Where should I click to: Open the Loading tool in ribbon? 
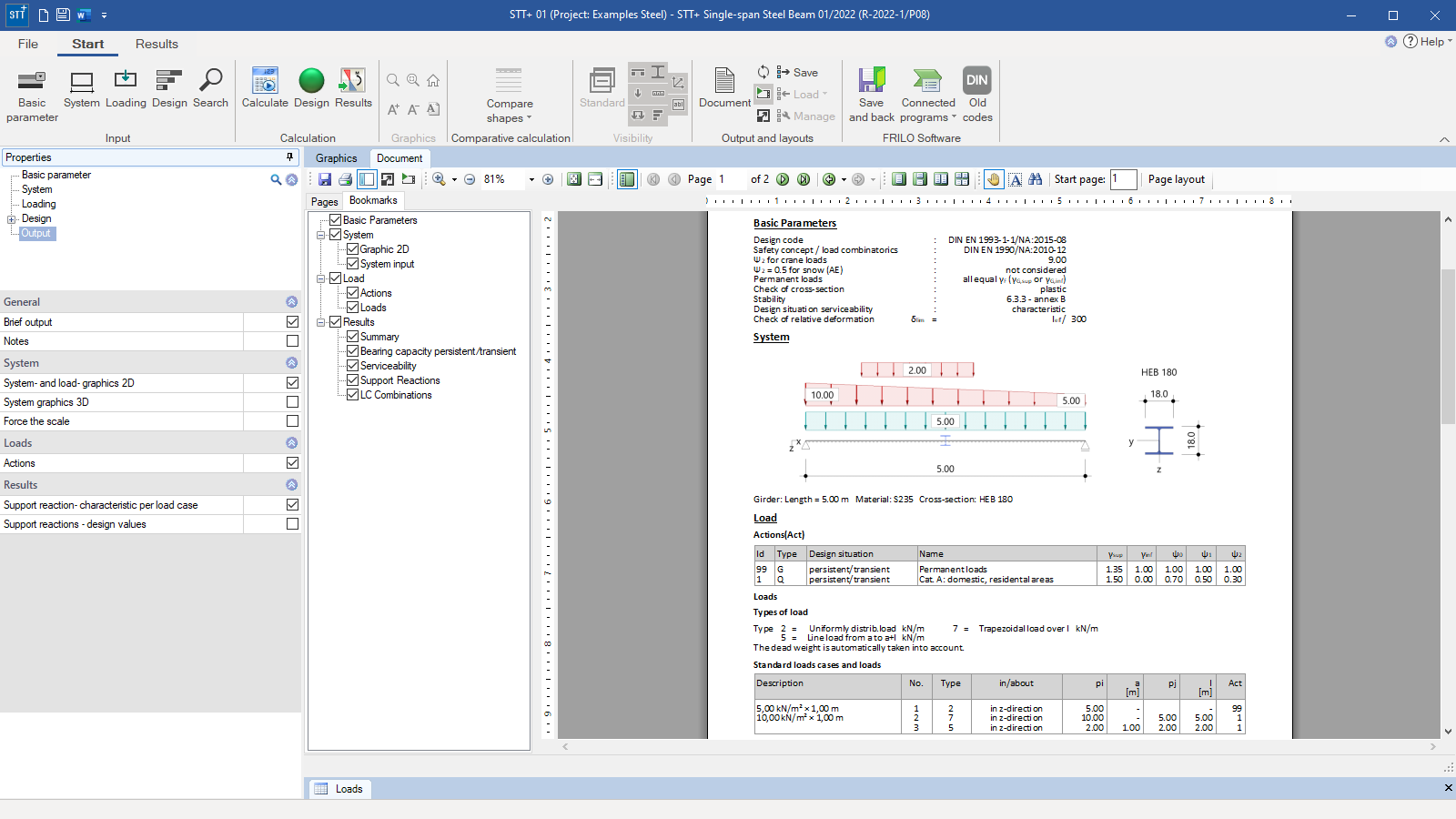(x=126, y=89)
